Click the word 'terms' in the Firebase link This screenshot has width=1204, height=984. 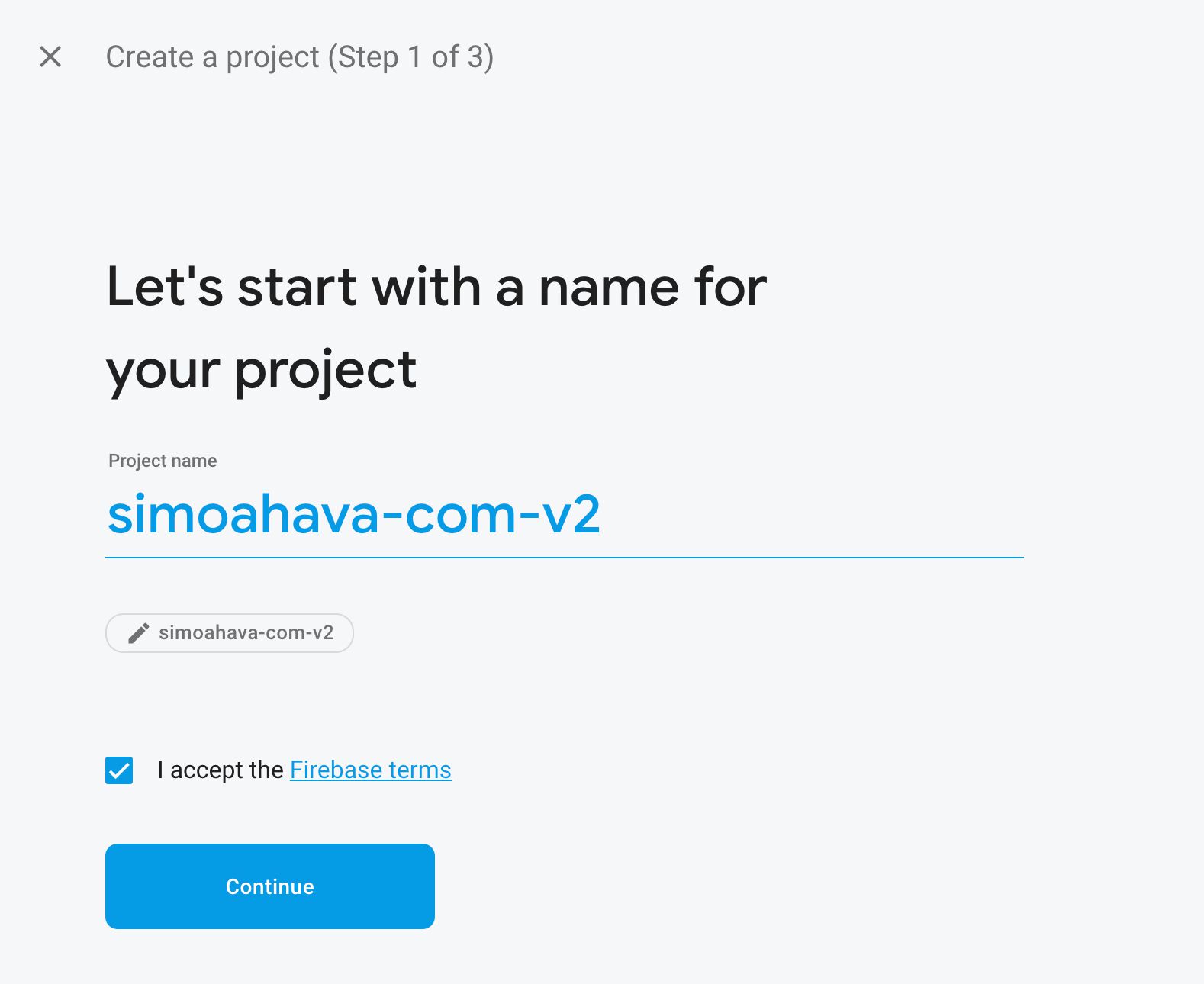pos(420,770)
